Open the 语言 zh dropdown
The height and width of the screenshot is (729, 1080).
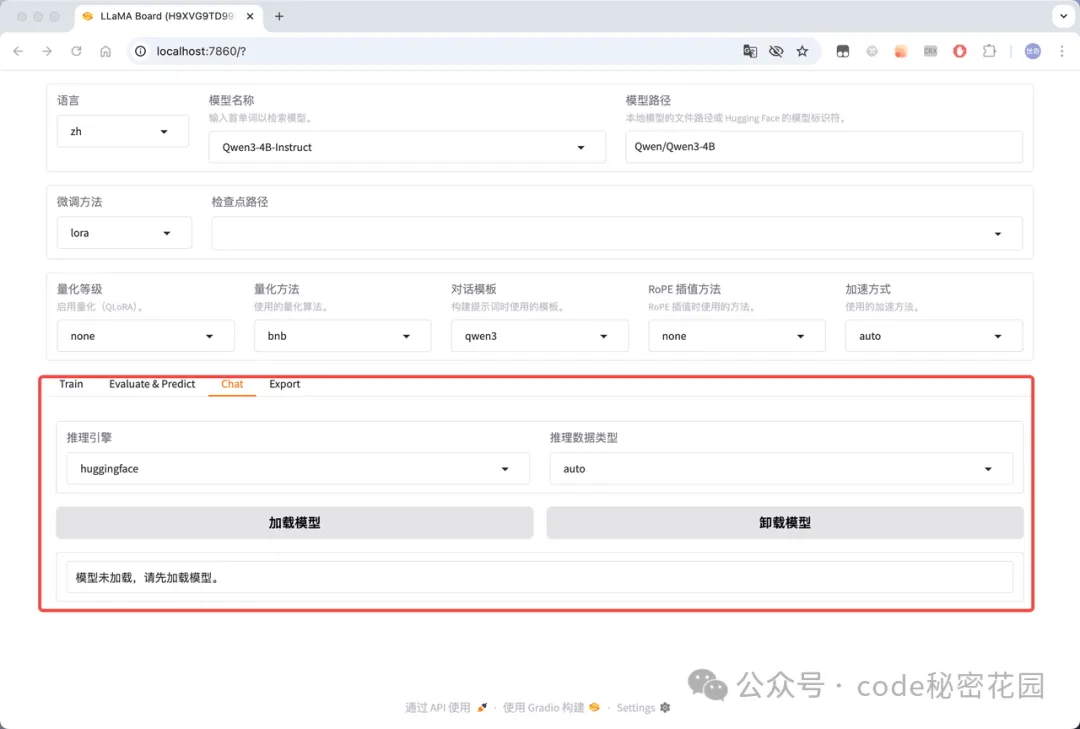click(x=123, y=132)
